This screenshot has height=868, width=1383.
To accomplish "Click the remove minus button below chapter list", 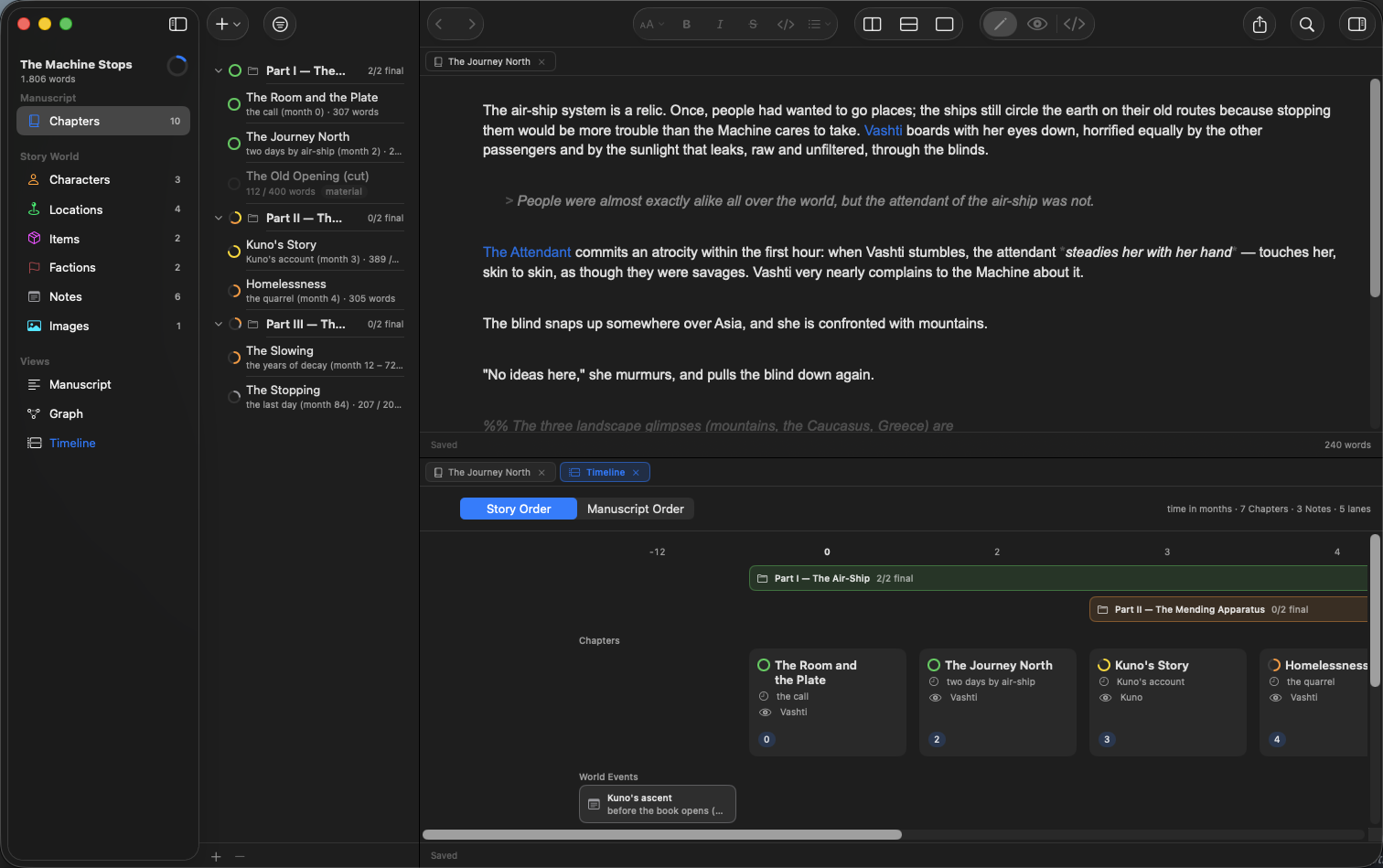I will pyautogui.click(x=240, y=857).
